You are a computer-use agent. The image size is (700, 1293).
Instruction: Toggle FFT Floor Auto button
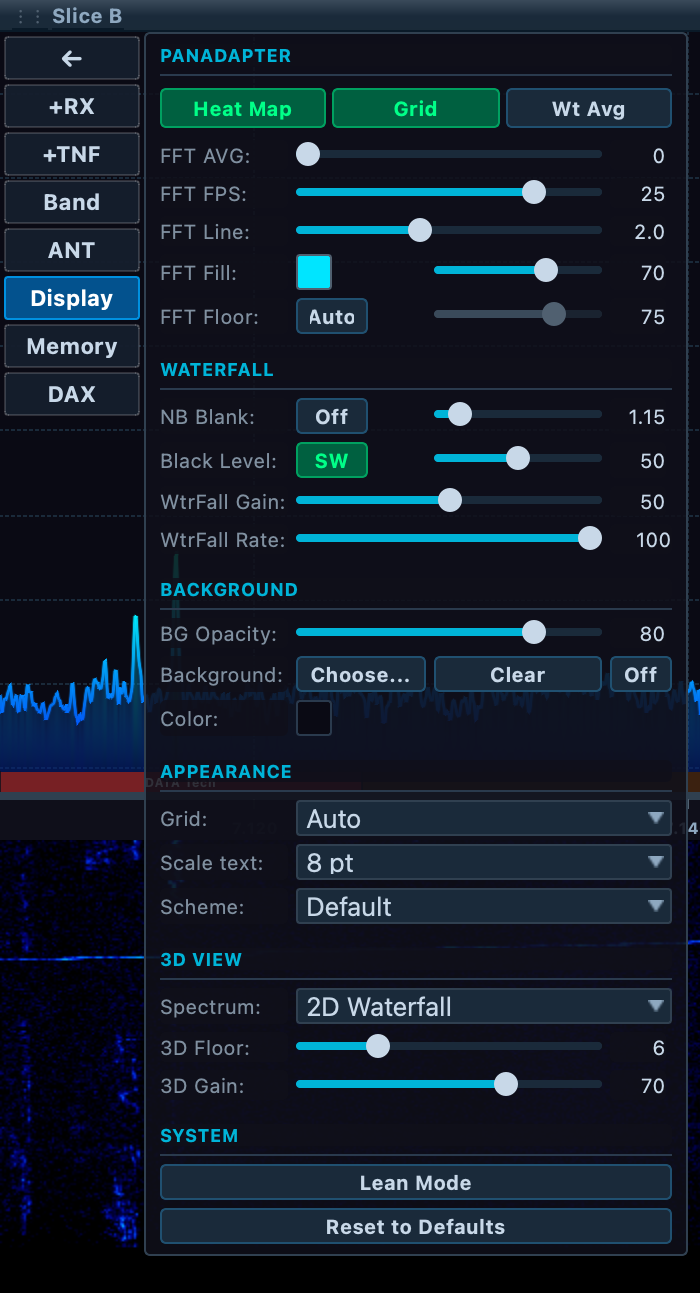[x=332, y=316]
